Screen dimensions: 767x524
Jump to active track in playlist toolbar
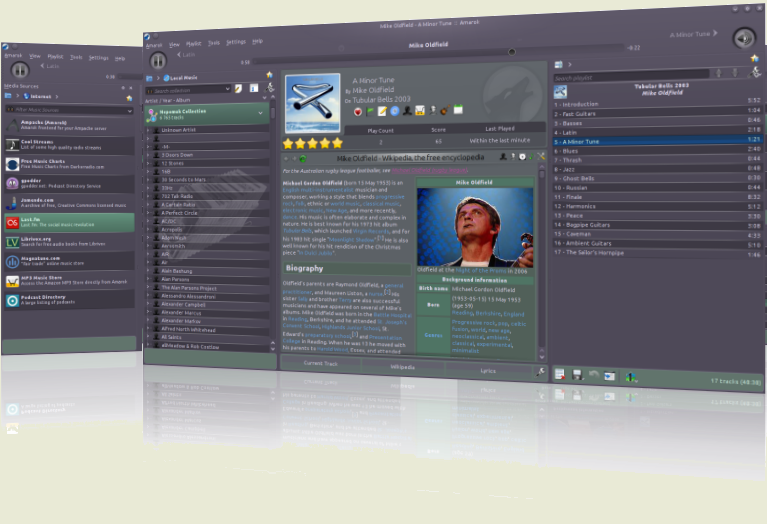click(x=609, y=376)
